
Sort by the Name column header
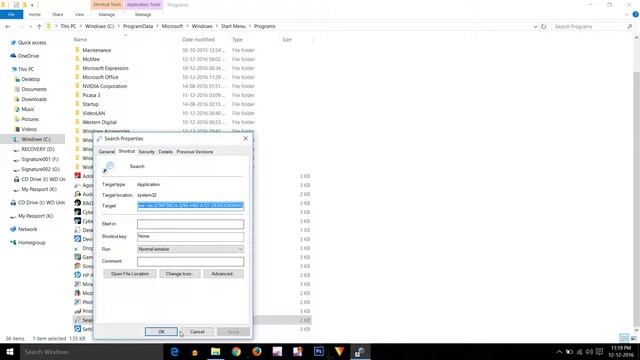(80, 40)
